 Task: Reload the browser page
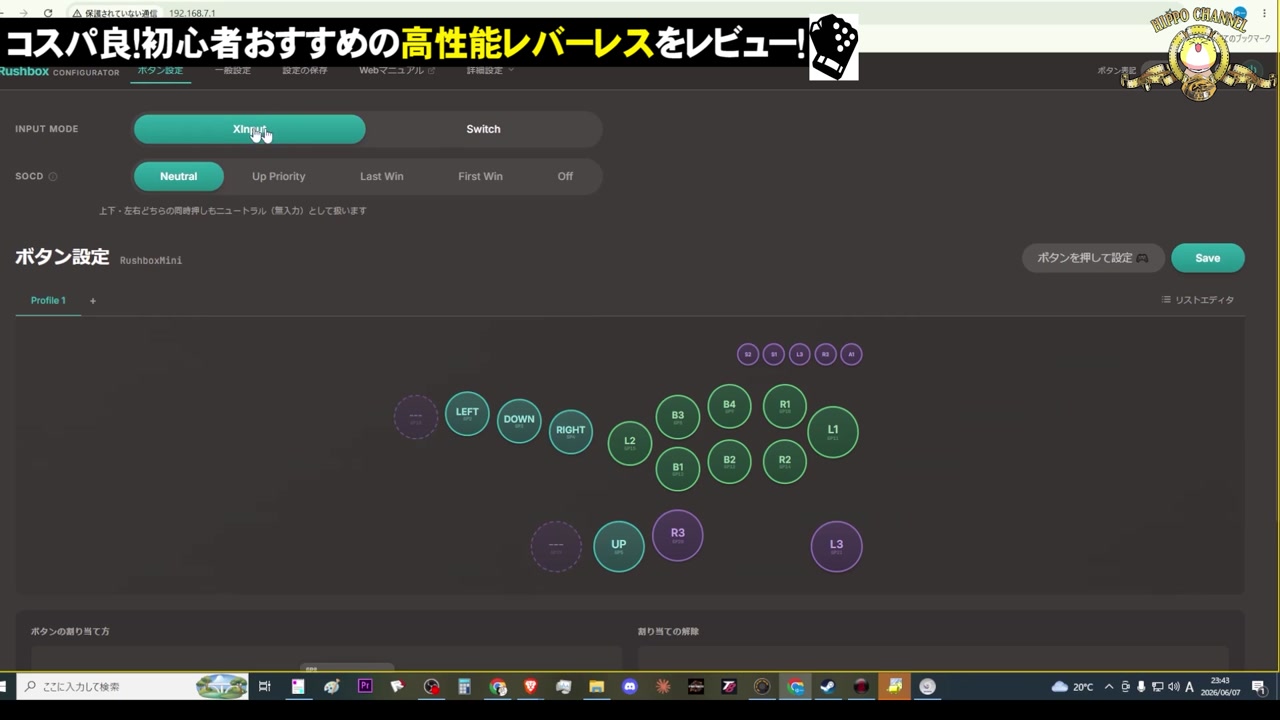[x=48, y=13]
